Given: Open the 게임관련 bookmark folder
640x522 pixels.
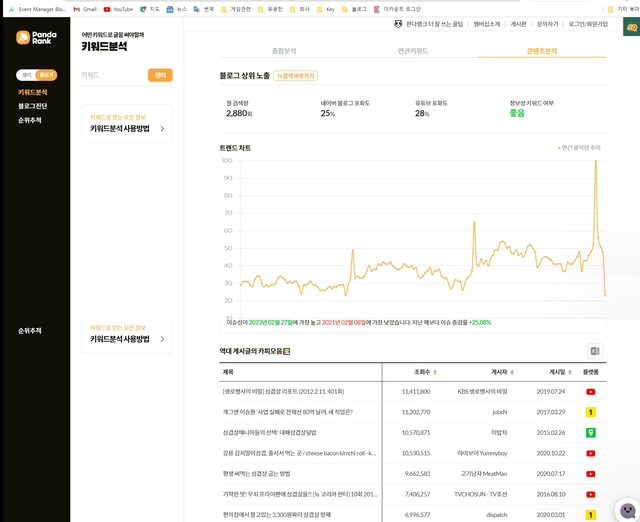Looking at the screenshot, I should point(236,9).
